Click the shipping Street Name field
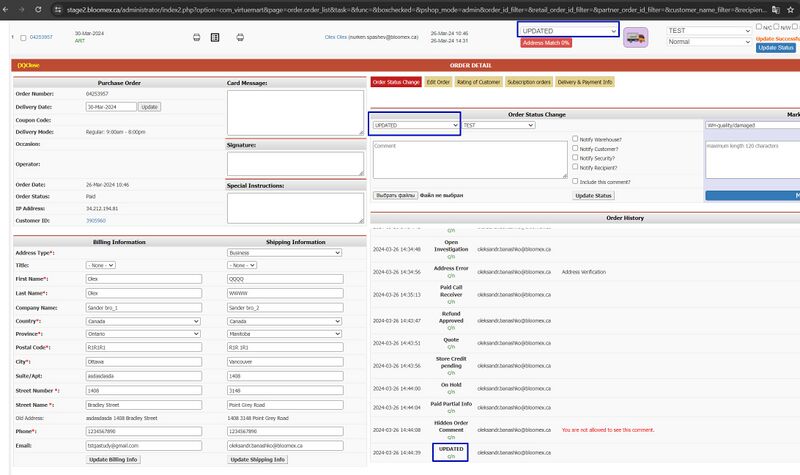800x475 pixels. tap(285, 405)
